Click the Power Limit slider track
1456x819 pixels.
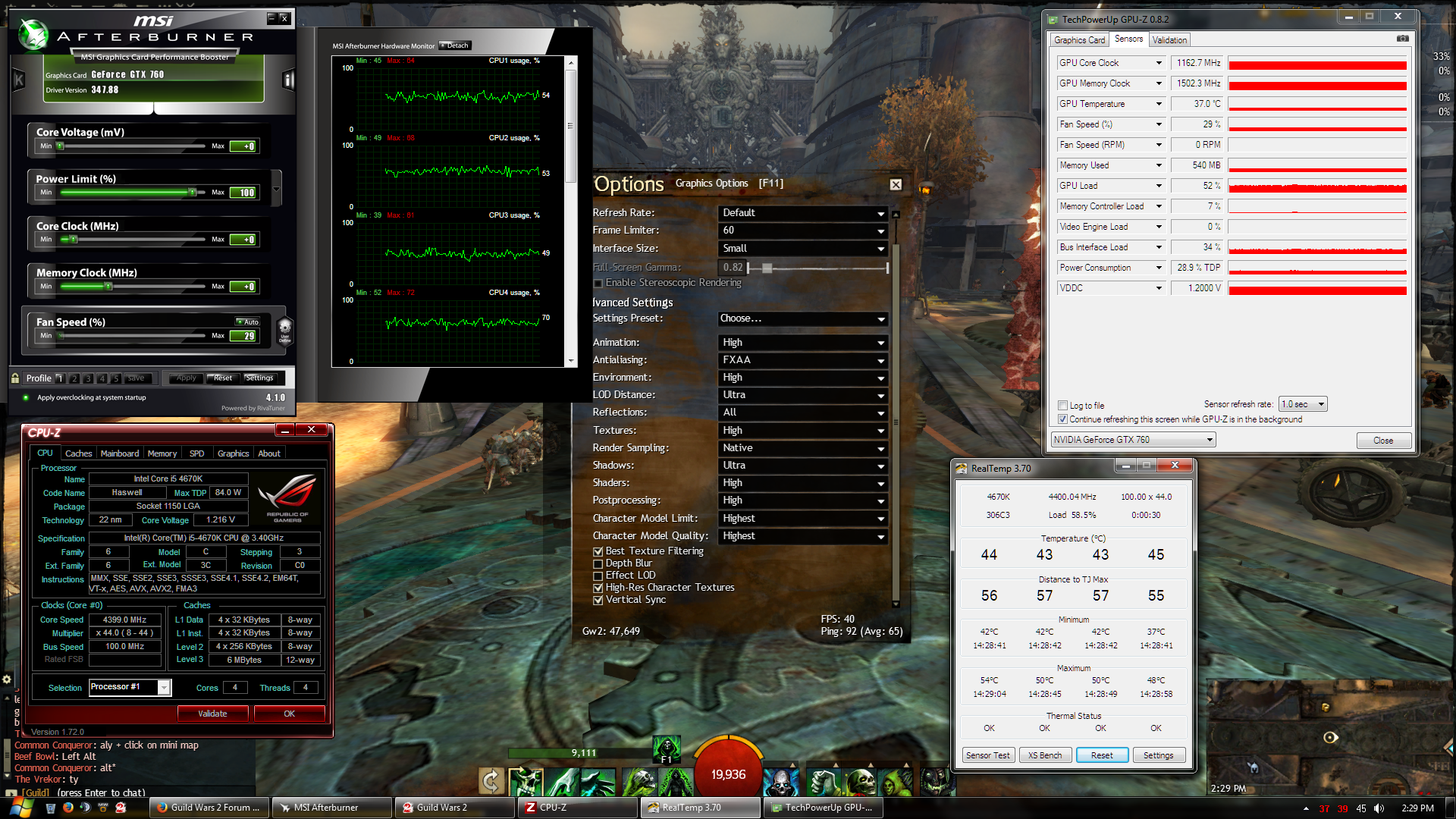tap(133, 193)
